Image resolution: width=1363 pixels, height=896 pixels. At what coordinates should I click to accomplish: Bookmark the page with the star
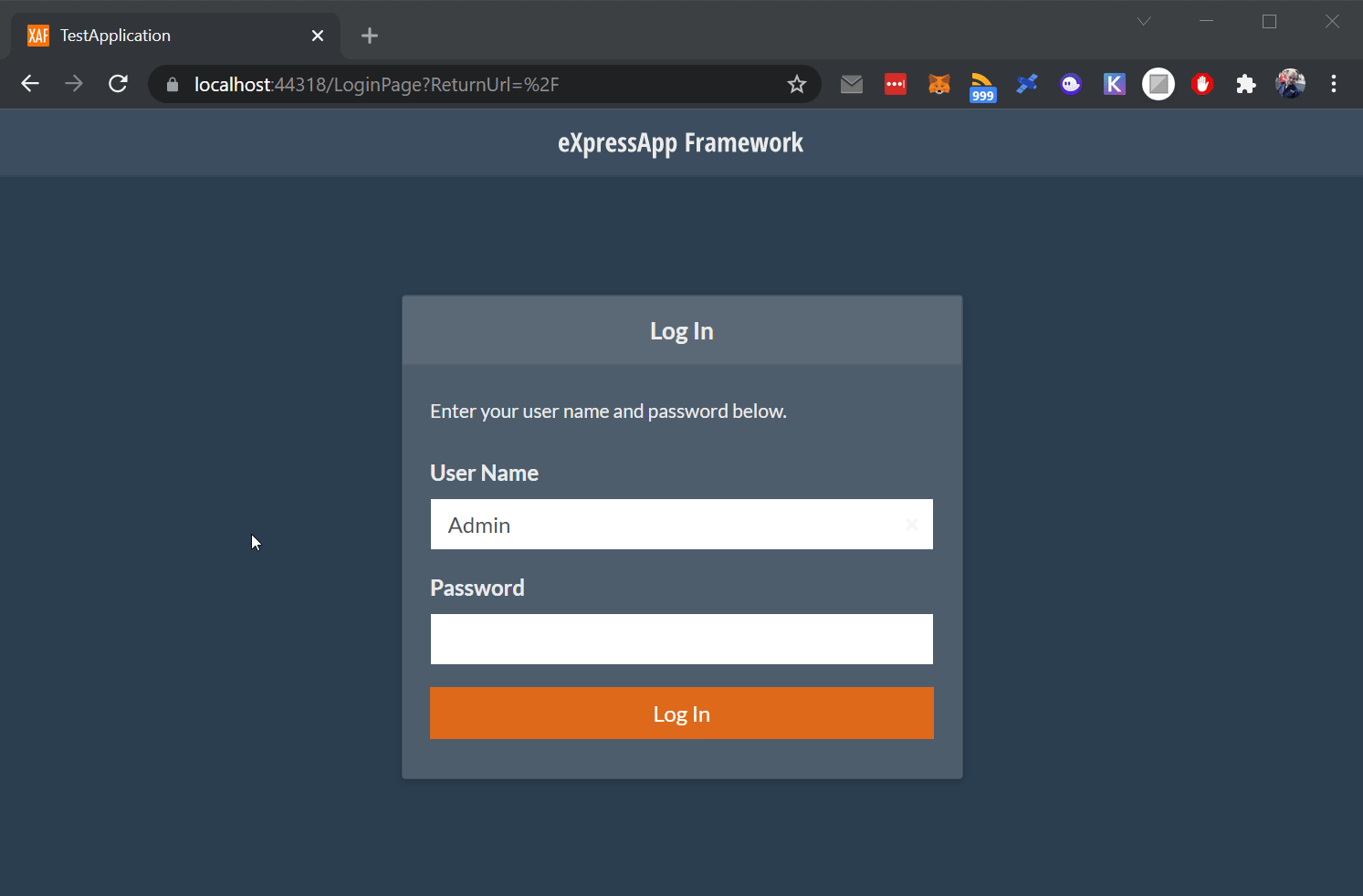pos(796,84)
